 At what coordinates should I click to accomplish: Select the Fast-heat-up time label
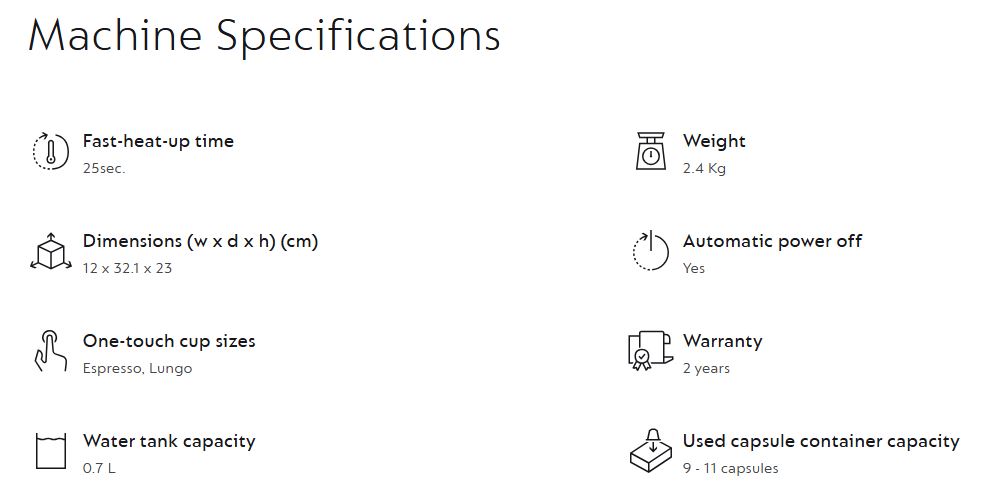(x=158, y=141)
